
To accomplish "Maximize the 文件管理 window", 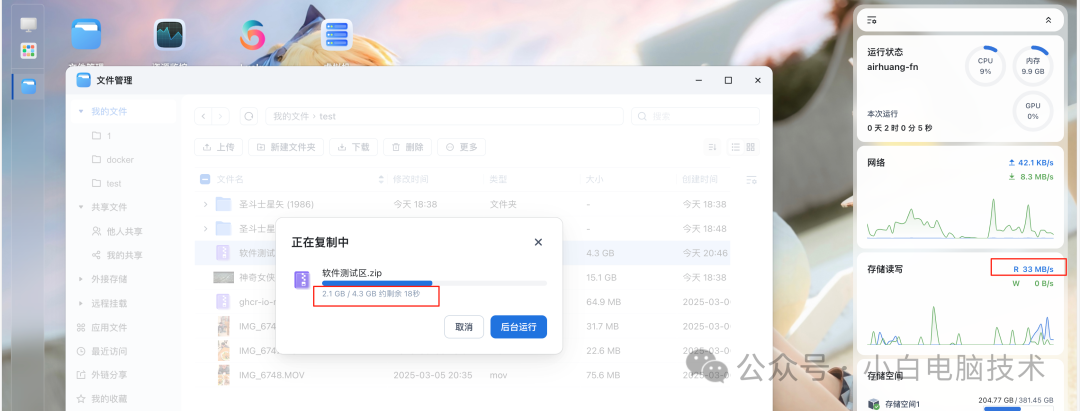I will (728, 81).
